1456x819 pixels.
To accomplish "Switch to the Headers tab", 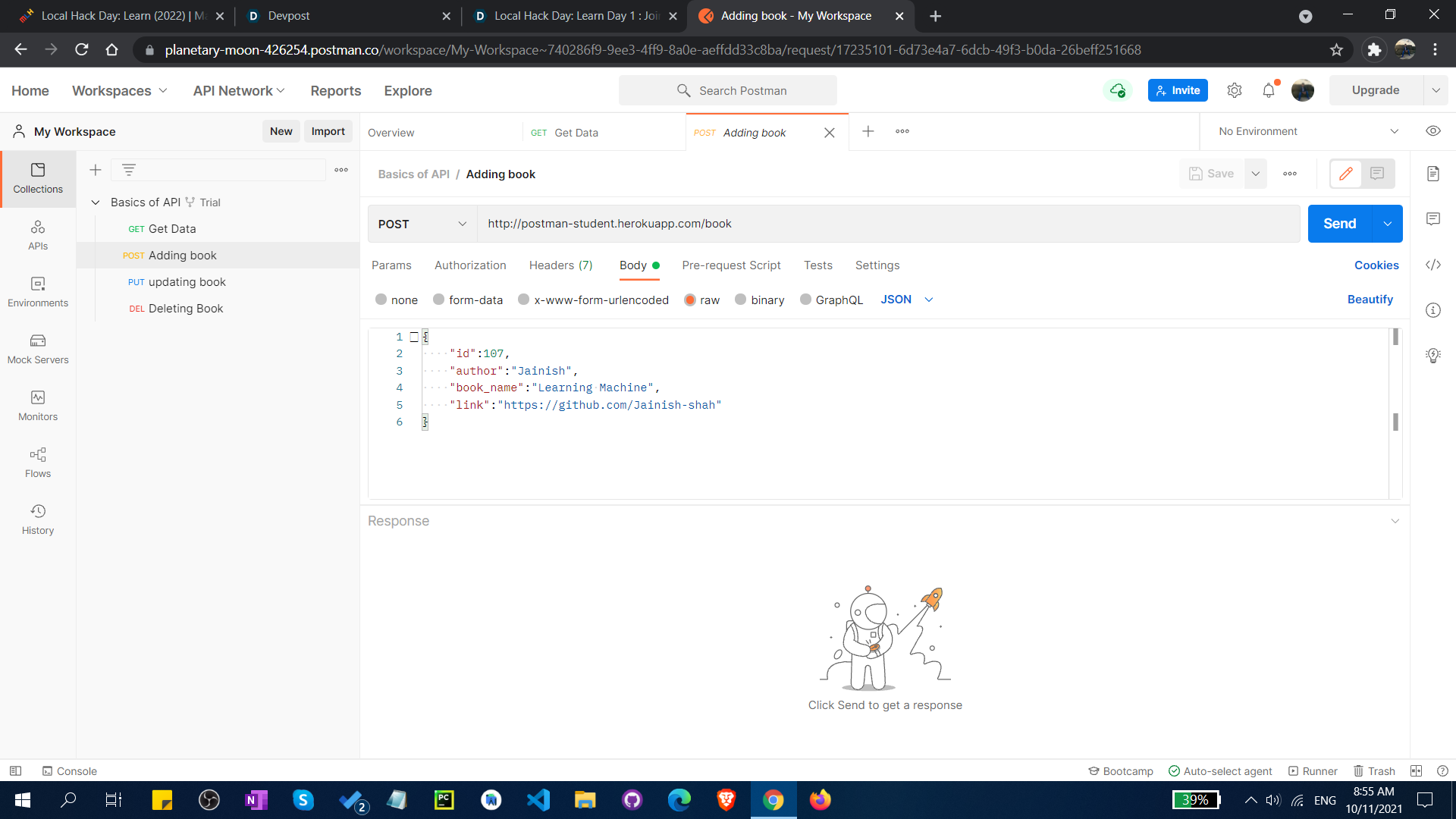I will coord(560,265).
